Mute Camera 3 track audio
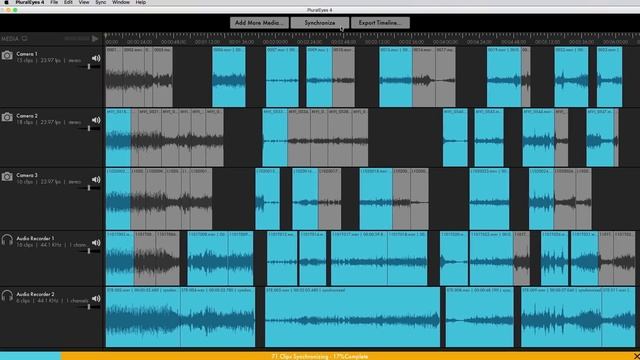640x360 pixels. [x=96, y=180]
